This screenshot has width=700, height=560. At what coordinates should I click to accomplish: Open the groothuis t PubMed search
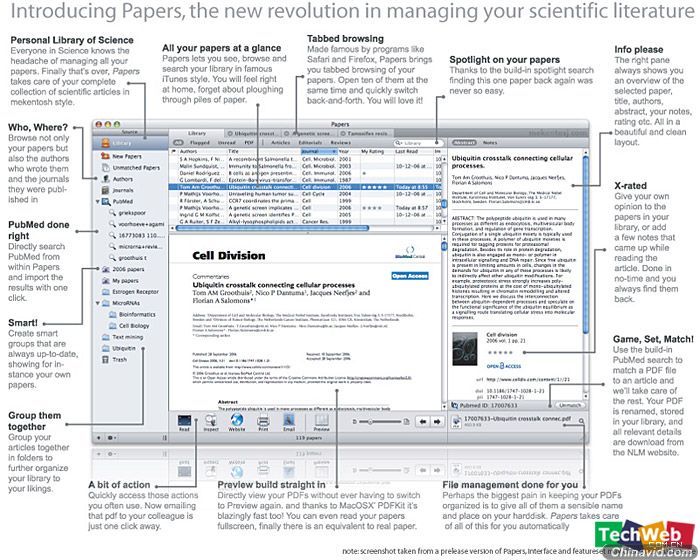click(x=128, y=258)
